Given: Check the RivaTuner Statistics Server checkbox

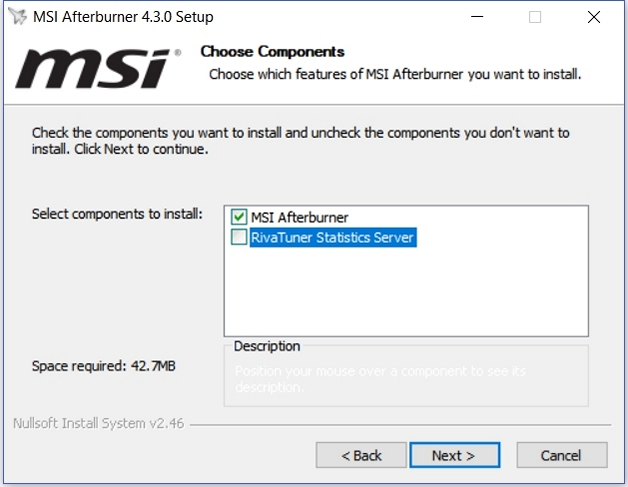Looking at the screenshot, I should click(x=239, y=237).
